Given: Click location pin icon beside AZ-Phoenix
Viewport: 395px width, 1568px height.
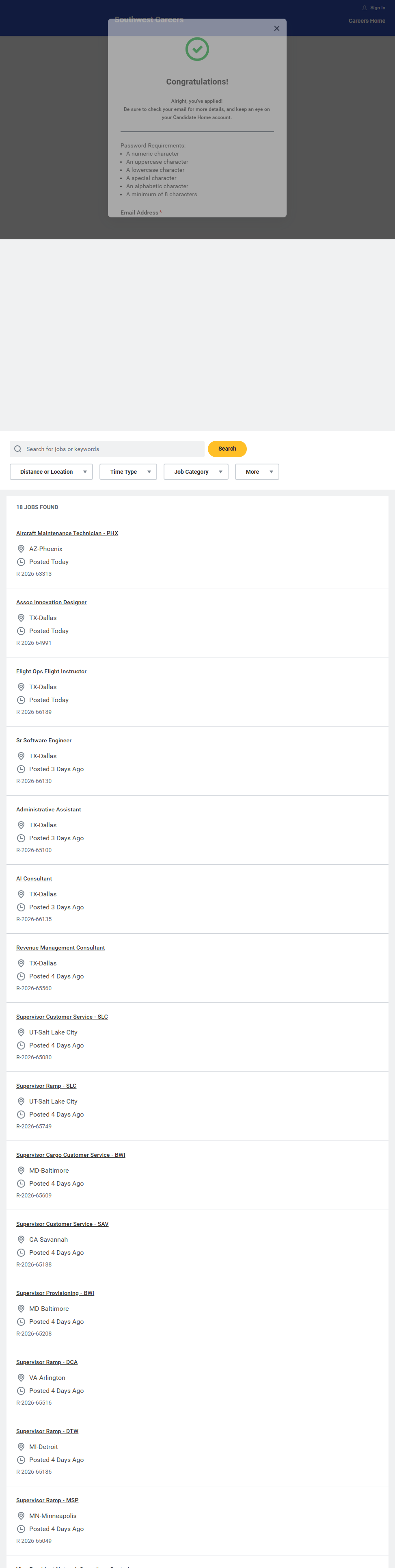Looking at the screenshot, I should (21, 549).
